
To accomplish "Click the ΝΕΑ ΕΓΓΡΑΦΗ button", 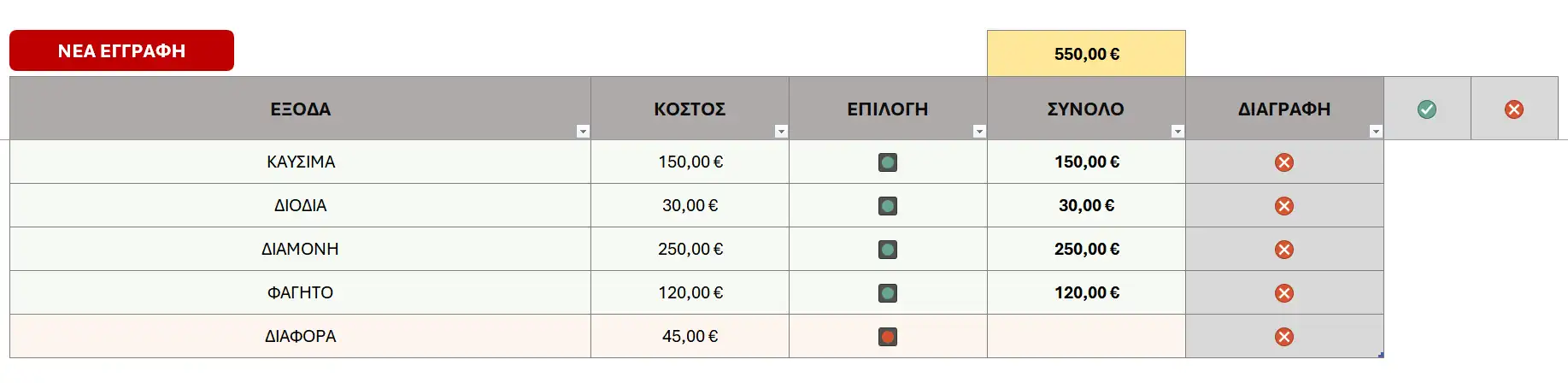I will pos(121,50).
